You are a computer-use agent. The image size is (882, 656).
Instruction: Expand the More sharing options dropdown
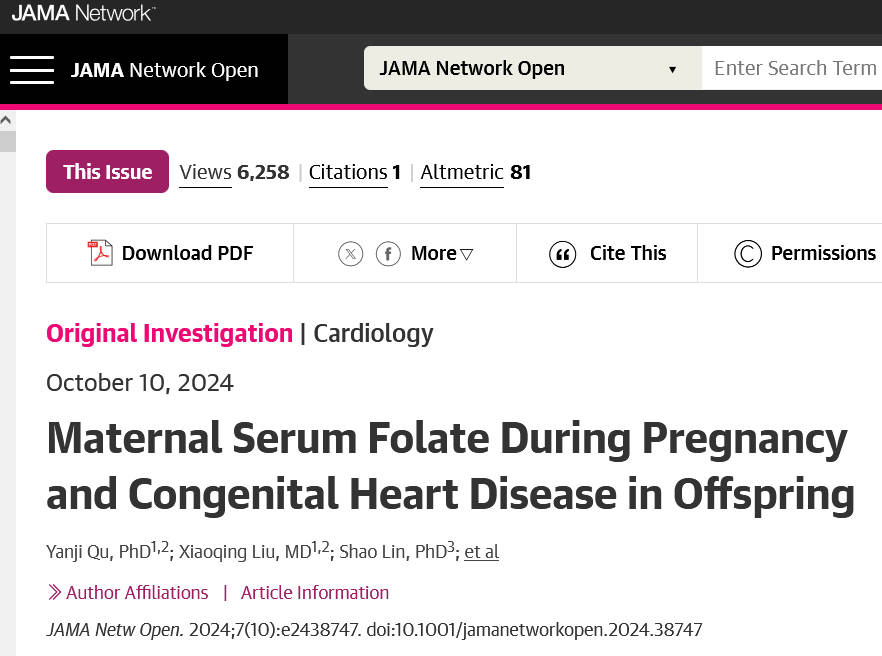[442, 253]
